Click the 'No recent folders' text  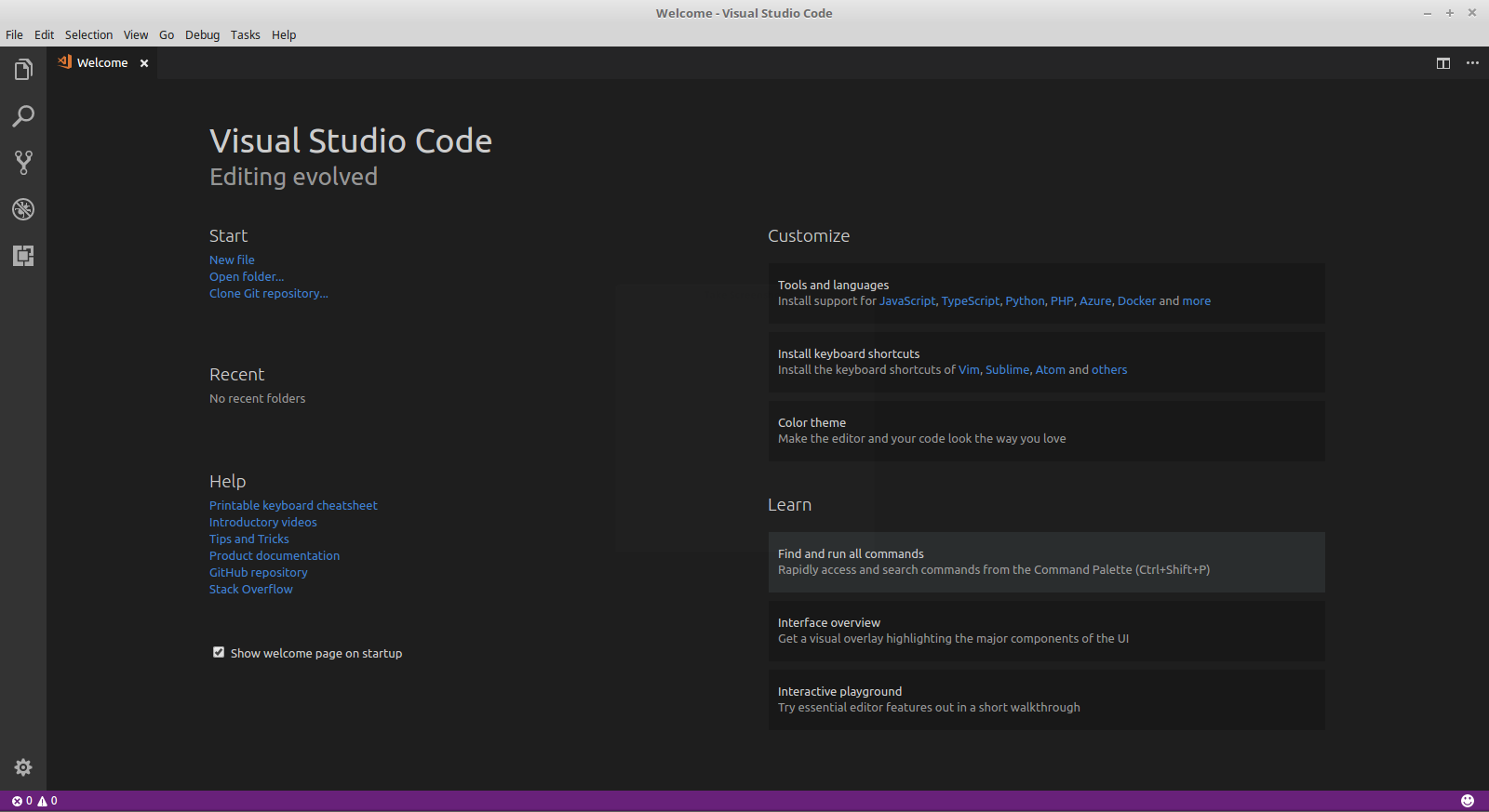point(257,398)
